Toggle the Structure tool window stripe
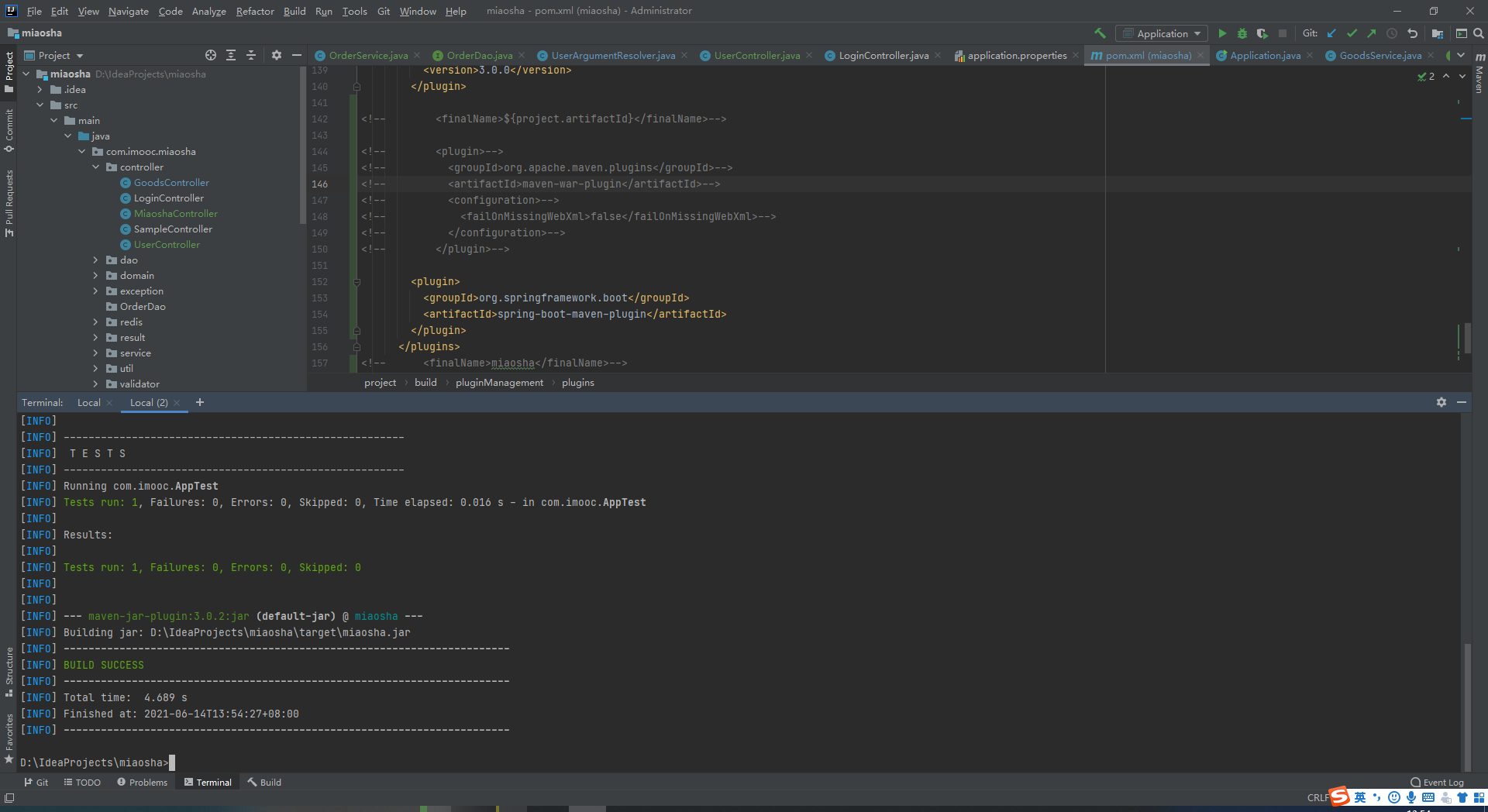The image size is (1488, 812). tap(9, 669)
